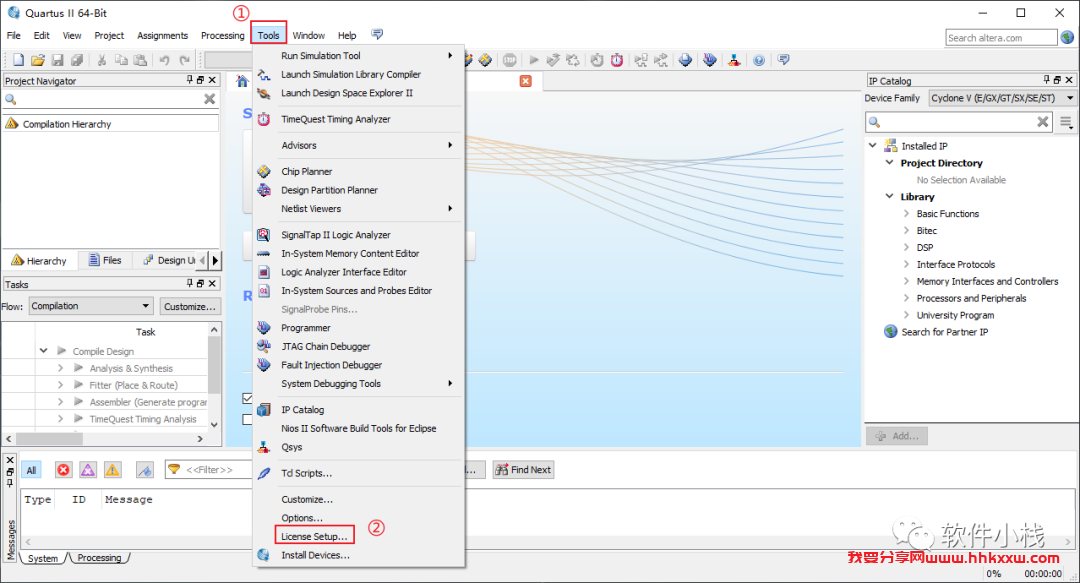This screenshot has height=583, width=1080.
Task: Select the All messages filter toggle
Action: click(x=31, y=470)
